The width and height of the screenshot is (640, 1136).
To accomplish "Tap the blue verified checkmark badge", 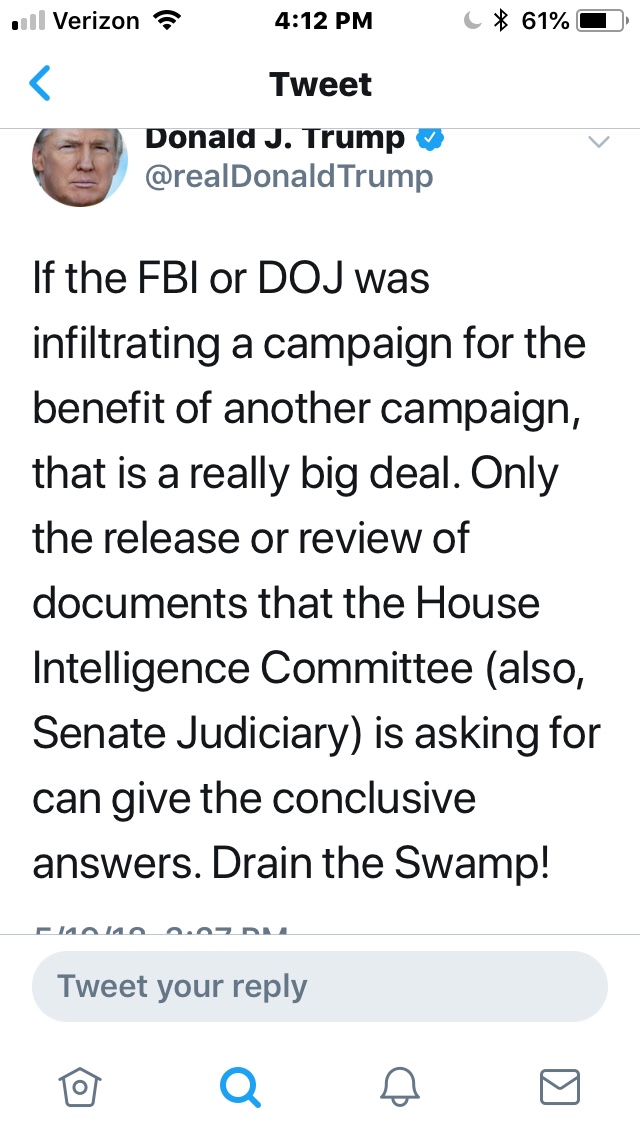I will (x=430, y=139).
